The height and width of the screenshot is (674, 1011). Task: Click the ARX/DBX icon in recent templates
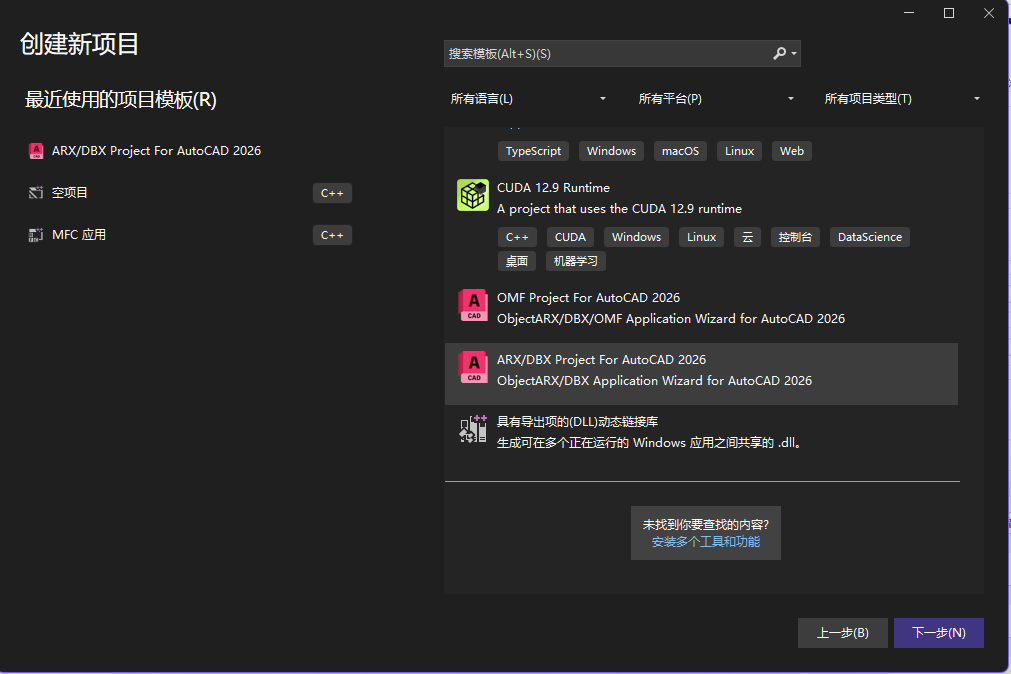tap(36, 151)
